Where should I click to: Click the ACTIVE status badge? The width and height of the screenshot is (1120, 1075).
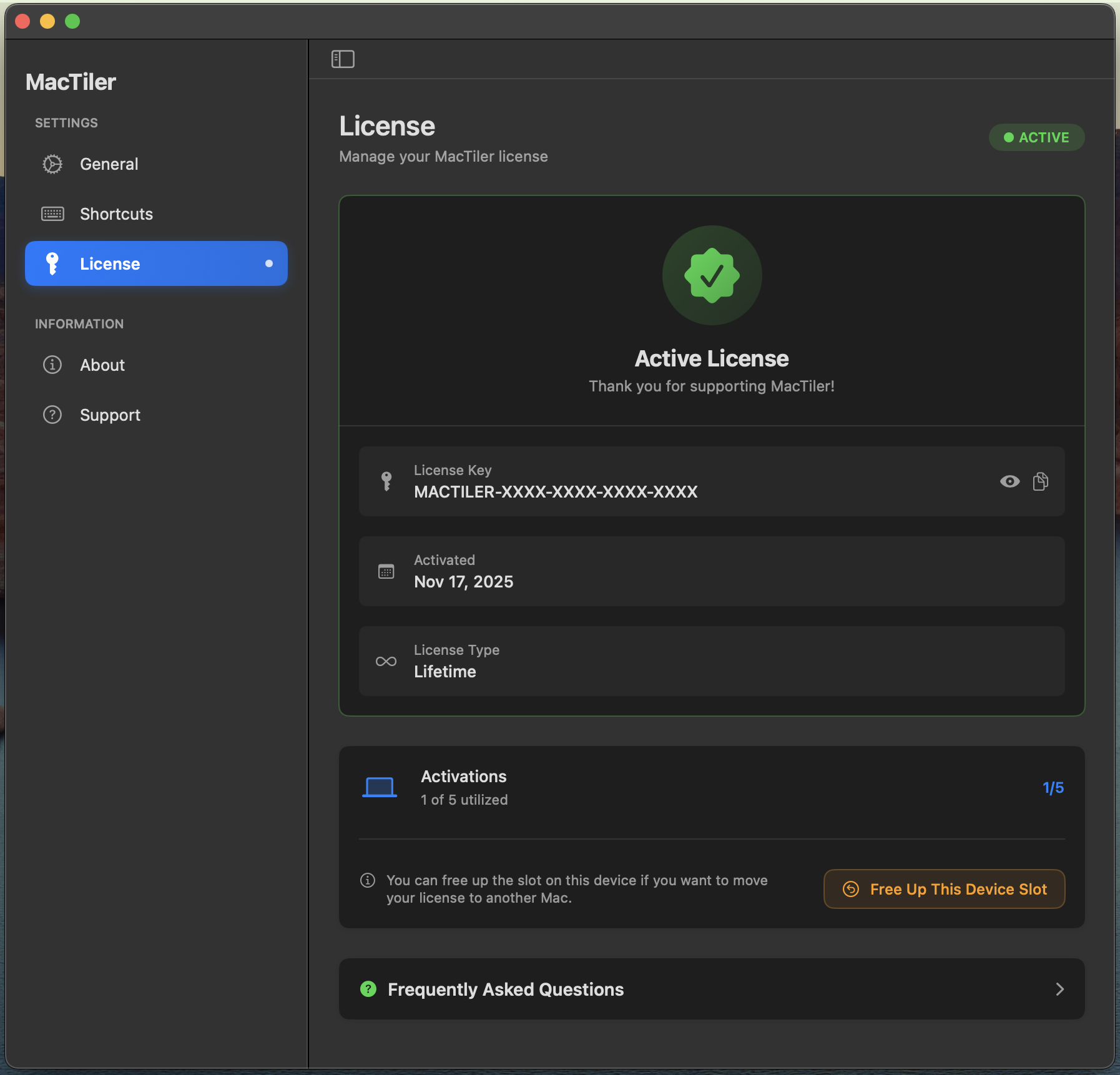(x=1036, y=137)
